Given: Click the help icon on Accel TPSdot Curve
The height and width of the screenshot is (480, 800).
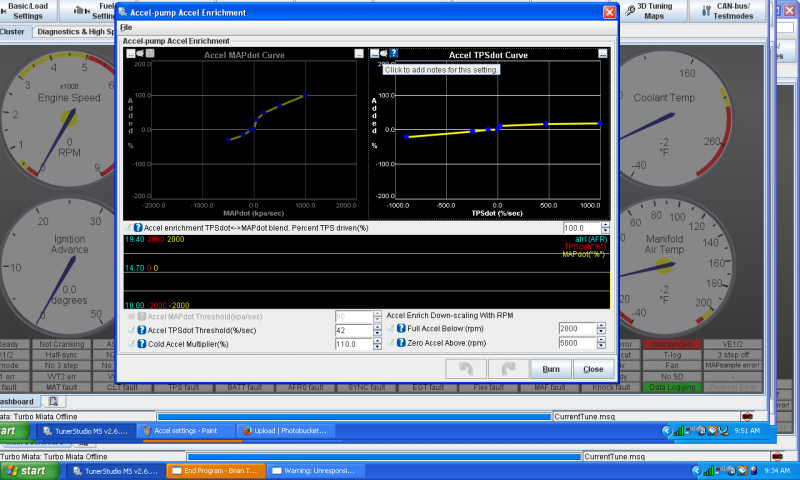Looking at the screenshot, I should tap(394, 54).
